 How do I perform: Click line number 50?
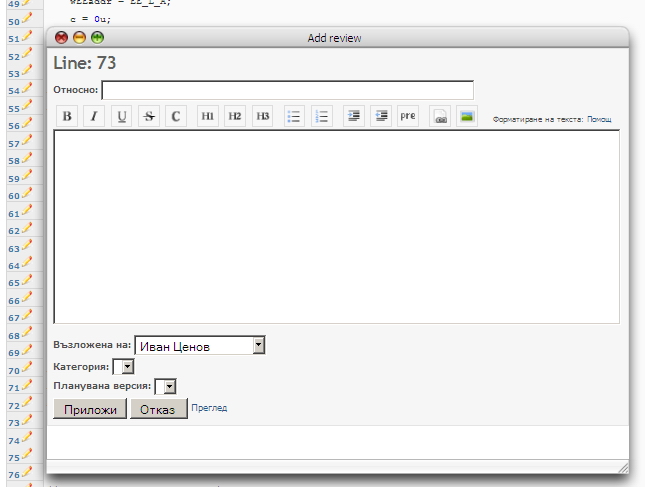14,22
